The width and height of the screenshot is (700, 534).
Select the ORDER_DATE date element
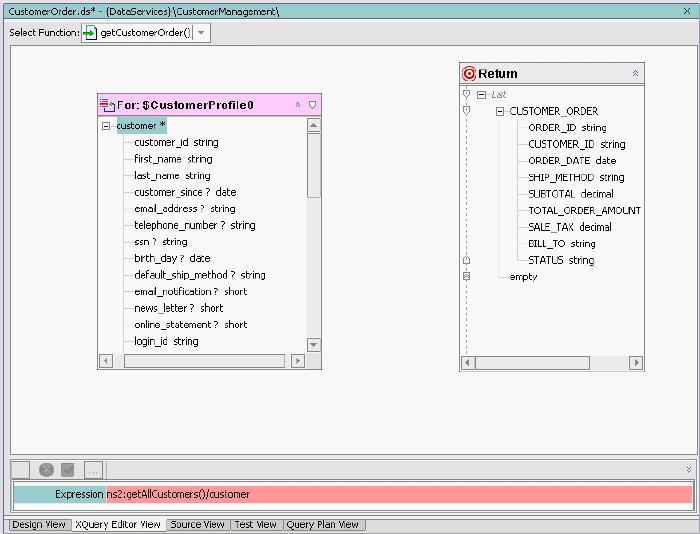[x=572, y=161]
